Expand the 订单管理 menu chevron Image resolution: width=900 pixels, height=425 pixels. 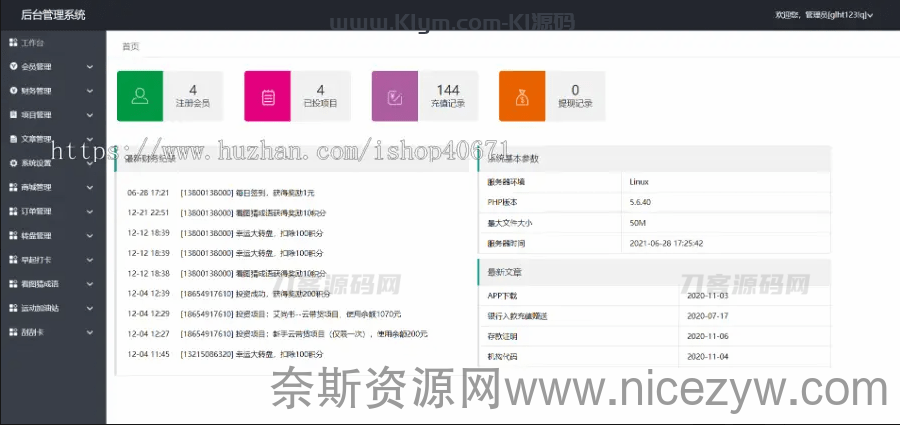tap(90, 212)
